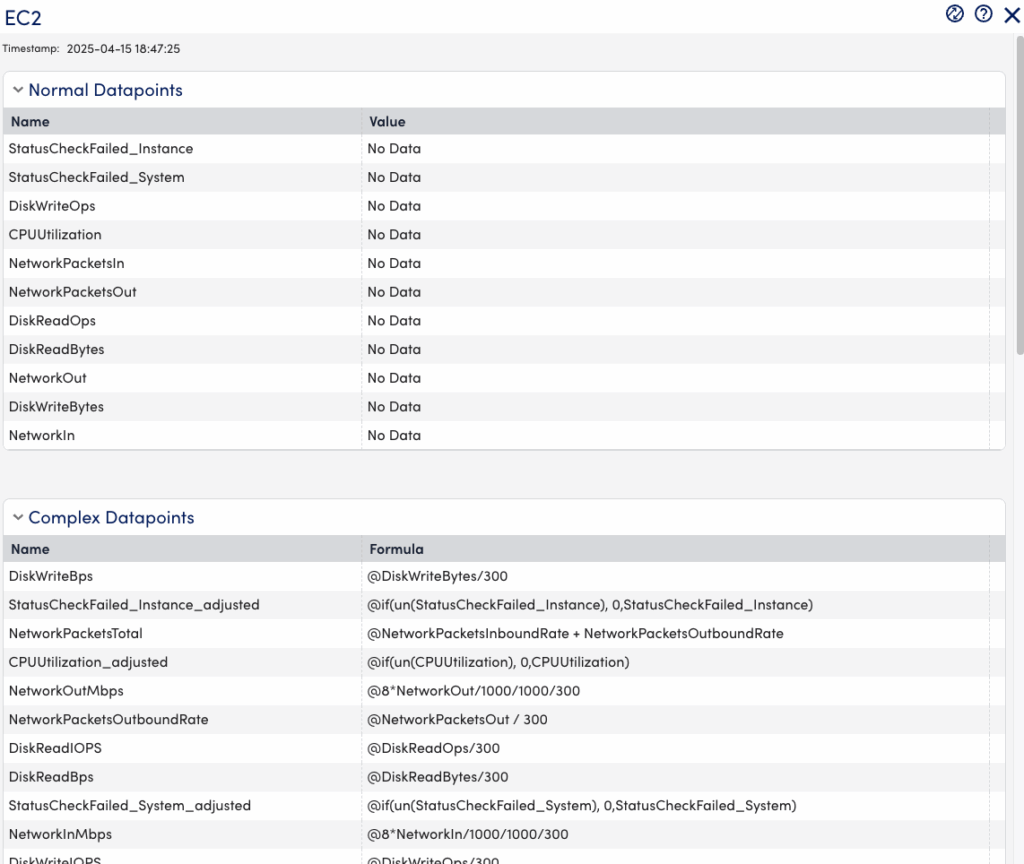This screenshot has height=864, width=1024.
Task: Click the formula @NetworkPacketsOut / 300
Action: [457, 720]
